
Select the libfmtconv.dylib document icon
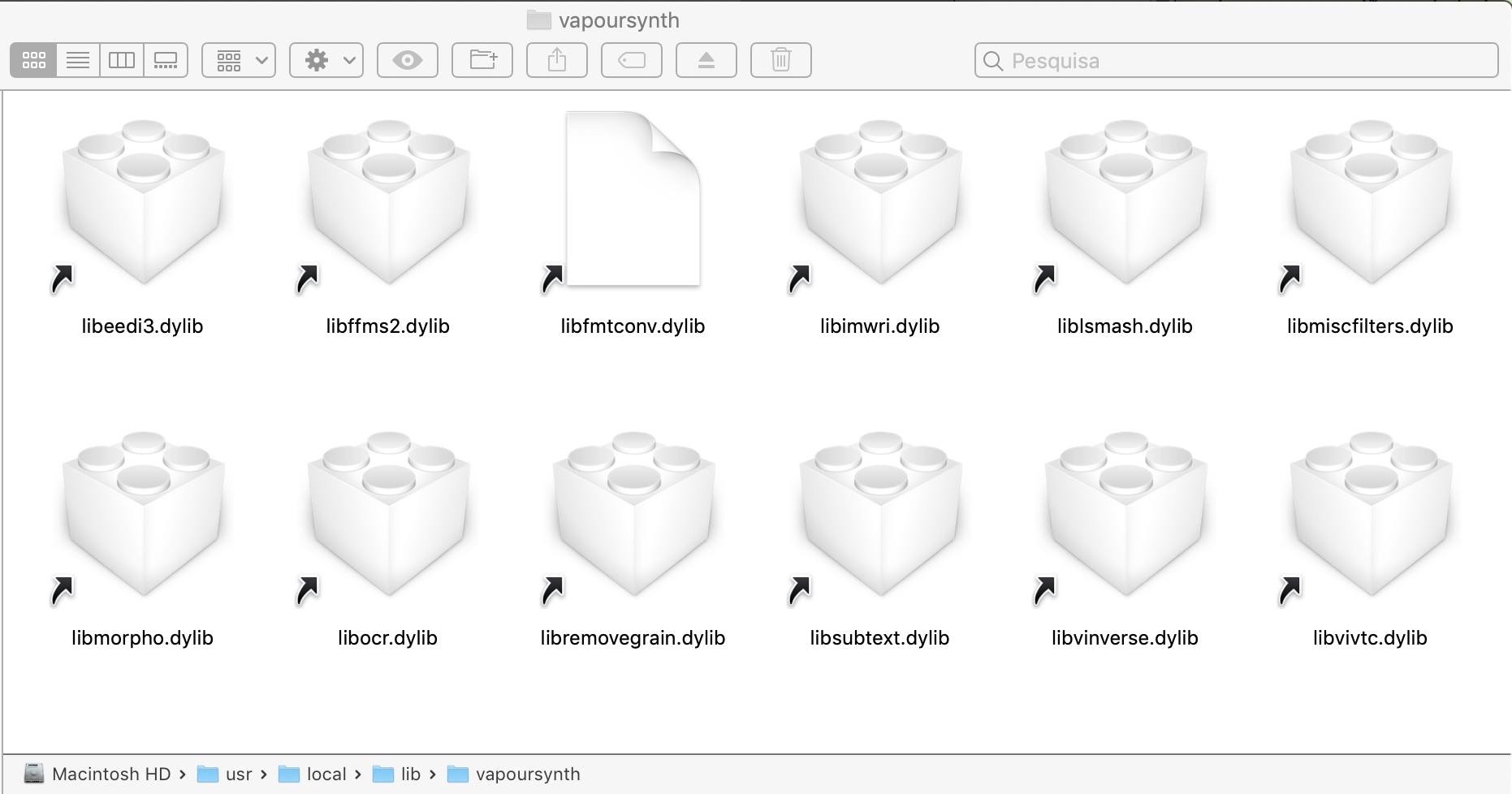coord(633,199)
